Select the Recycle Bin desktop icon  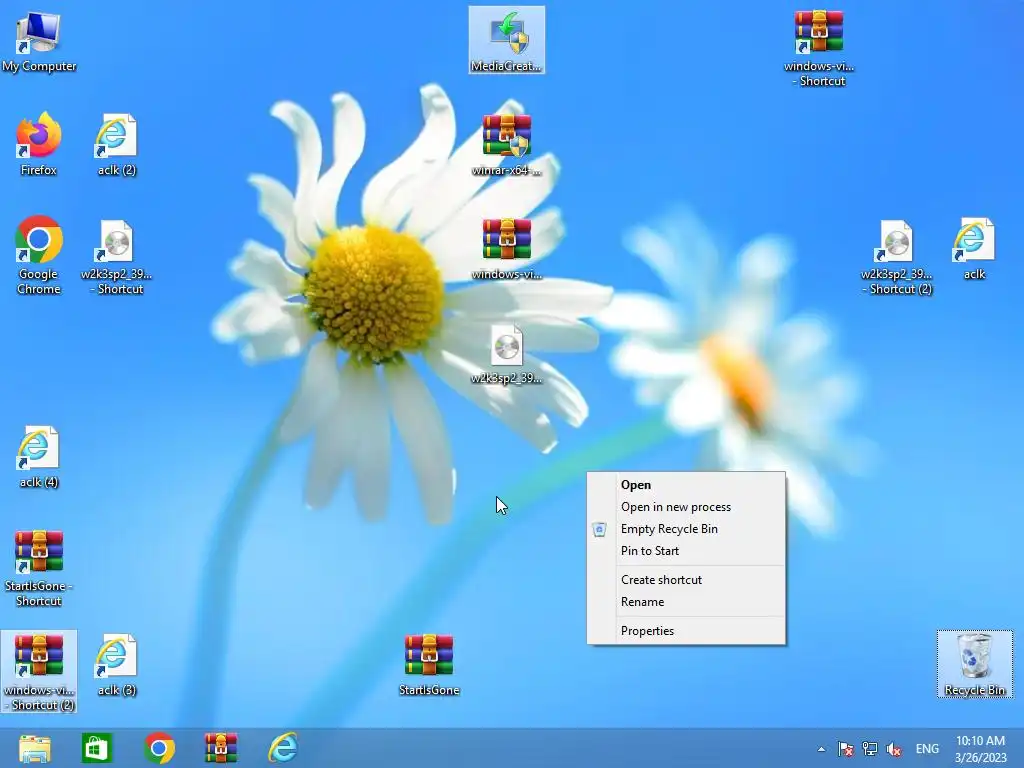[x=974, y=664]
